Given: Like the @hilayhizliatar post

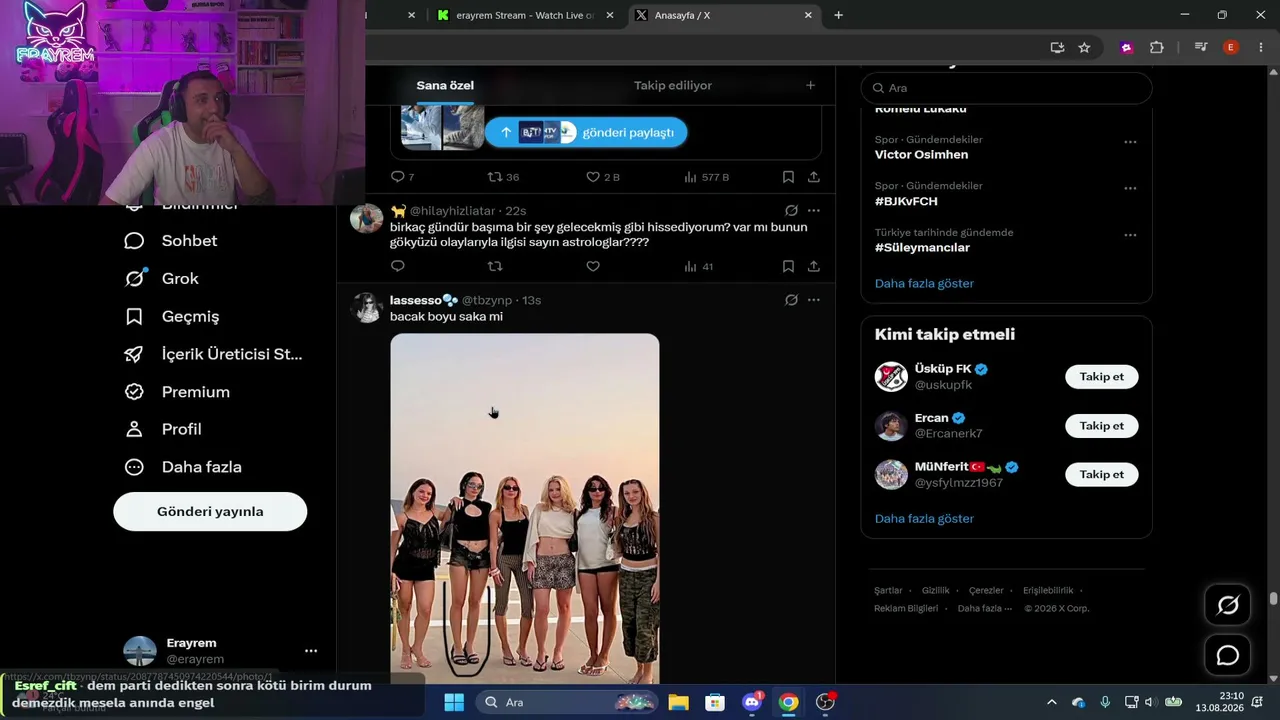Looking at the screenshot, I should tap(593, 266).
